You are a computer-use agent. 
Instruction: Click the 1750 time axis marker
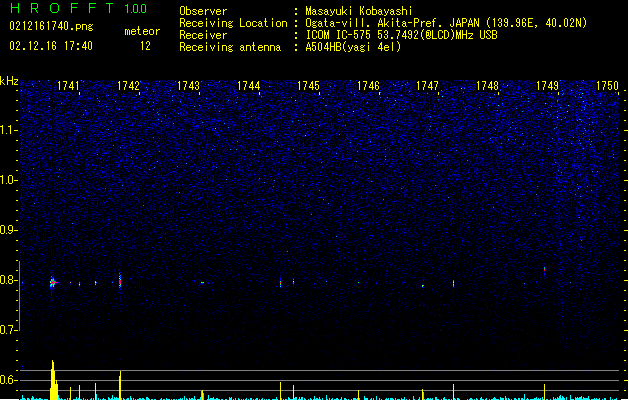click(607, 86)
